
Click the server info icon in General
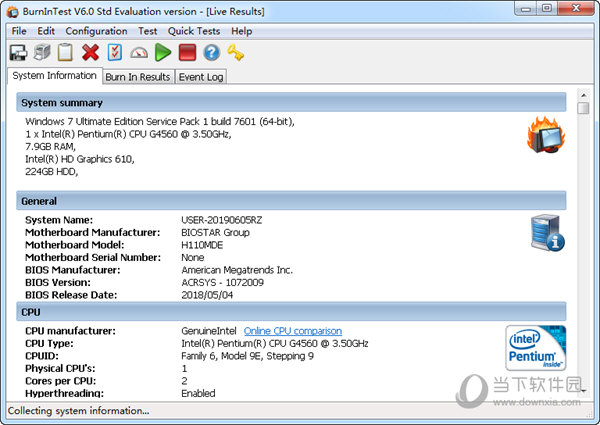(x=548, y=233)
